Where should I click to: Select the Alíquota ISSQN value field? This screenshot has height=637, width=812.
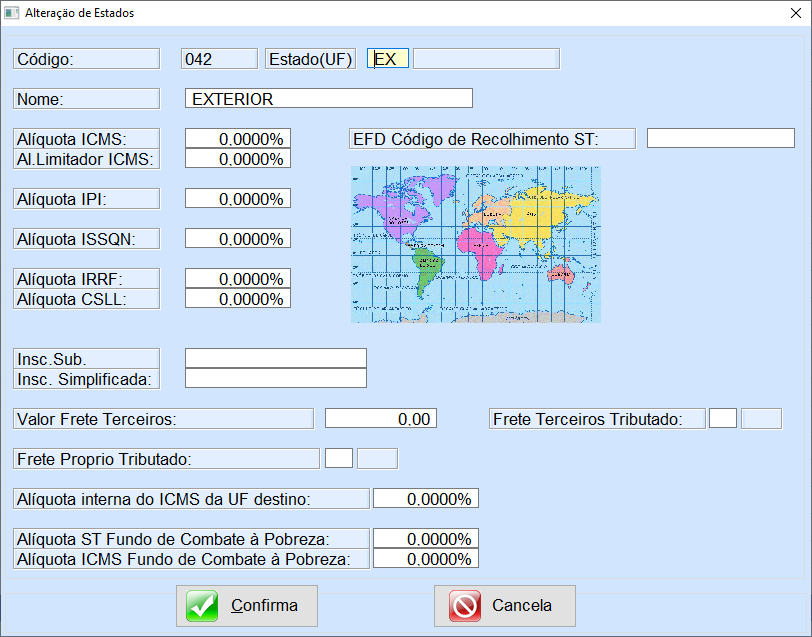(238, 239)
